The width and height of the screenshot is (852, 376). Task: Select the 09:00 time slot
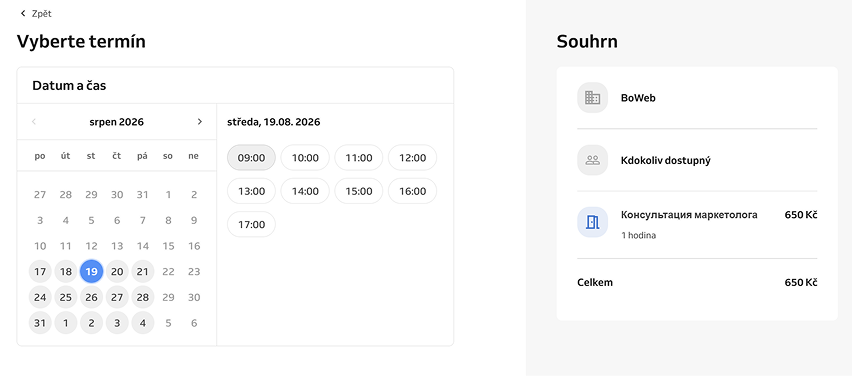coord(251,158)
